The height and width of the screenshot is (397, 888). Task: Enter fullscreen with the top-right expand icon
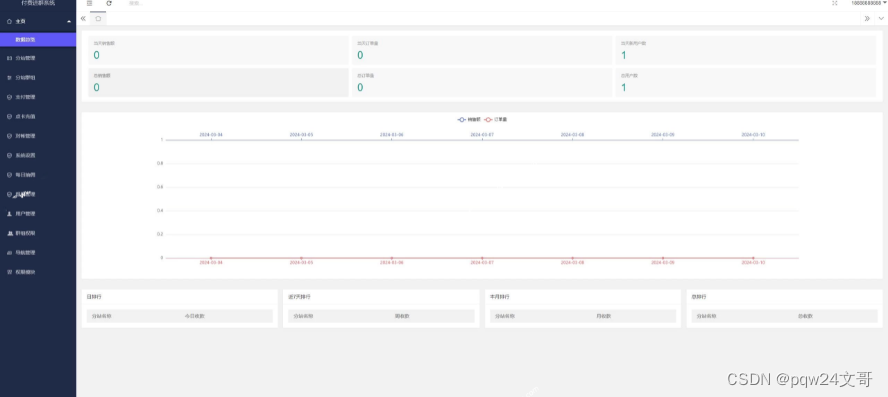coord(835,3)
